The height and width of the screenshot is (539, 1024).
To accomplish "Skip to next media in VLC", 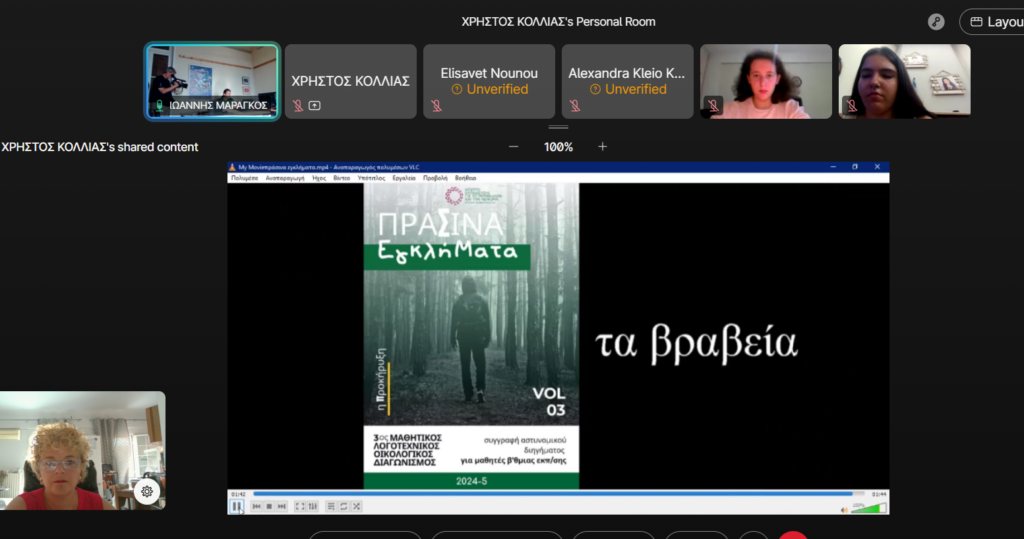I will click(x=281, y=507).
